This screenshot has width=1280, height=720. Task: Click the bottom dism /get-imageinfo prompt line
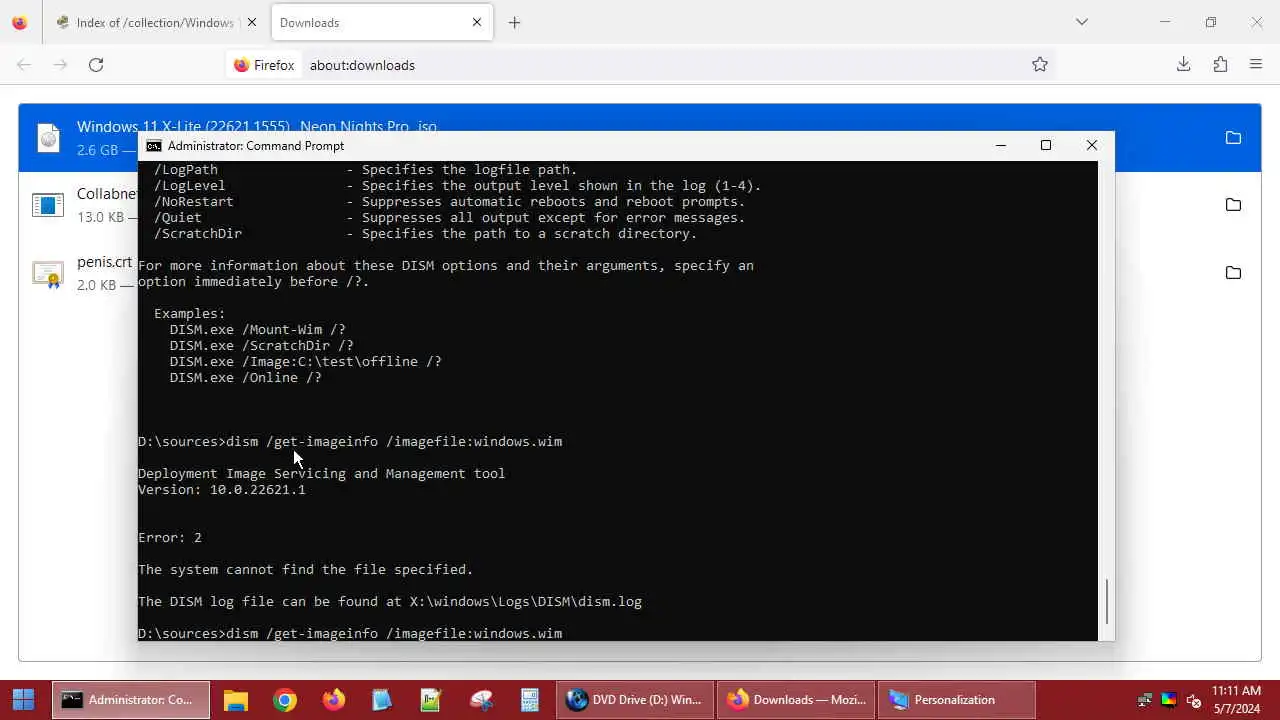click(350, 633)
